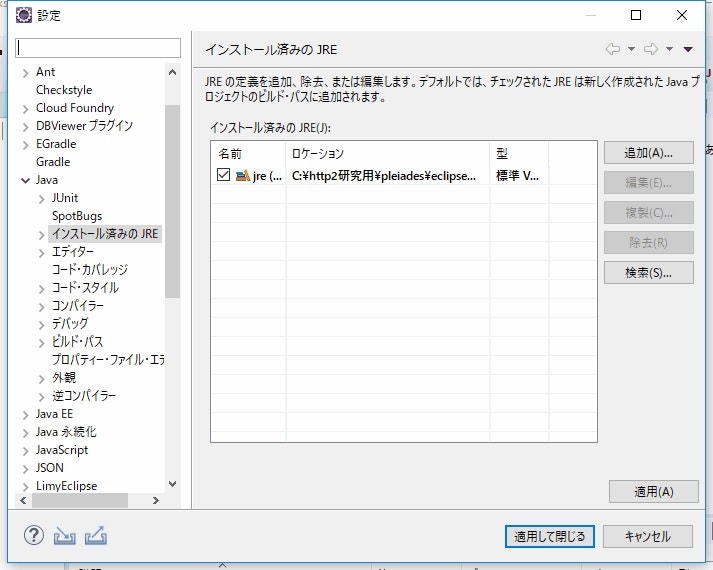Select SpotBugs under Java

pyautogui.click(x=77, y=216)
